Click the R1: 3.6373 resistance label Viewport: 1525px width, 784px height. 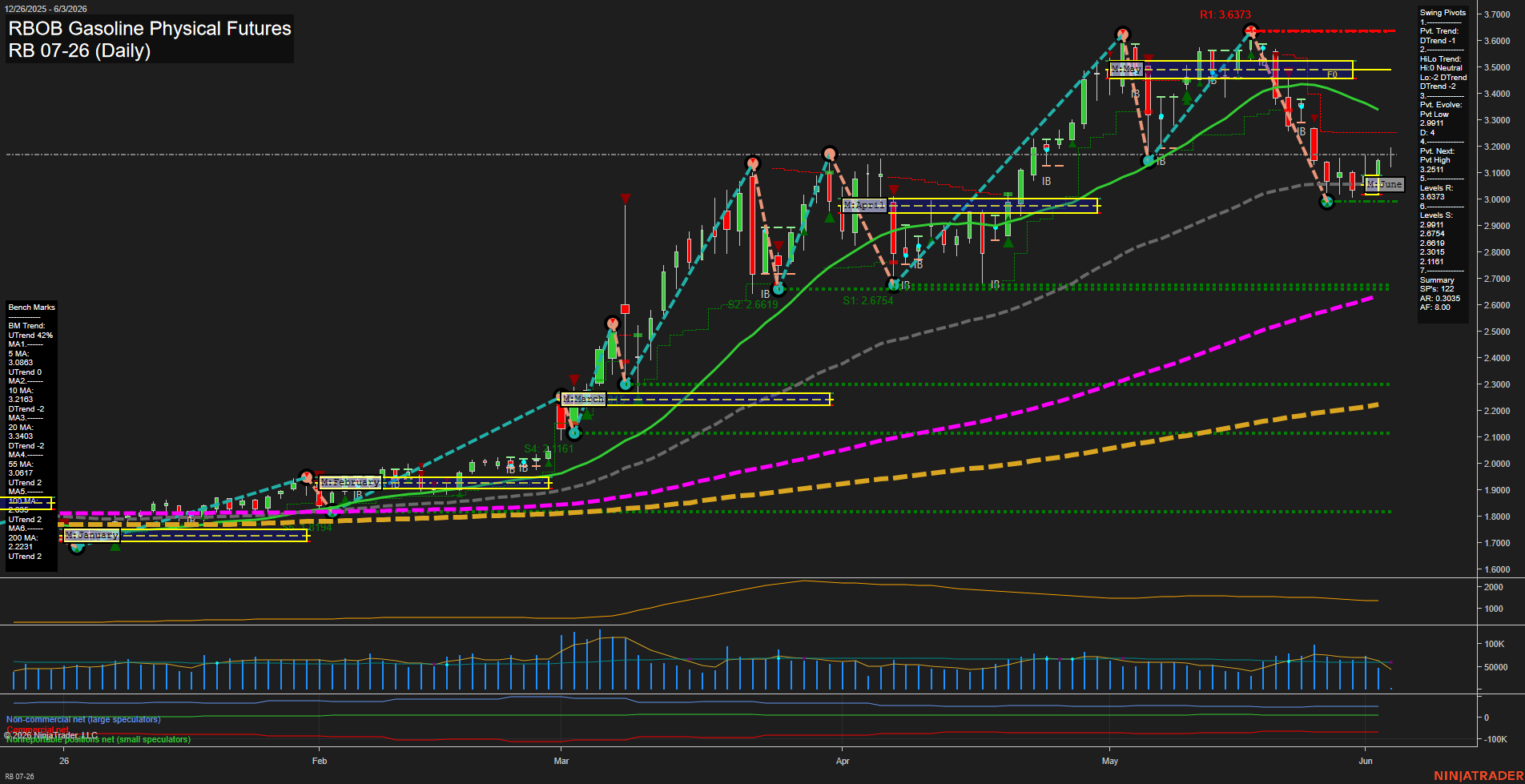click(x=1225, y=14)
